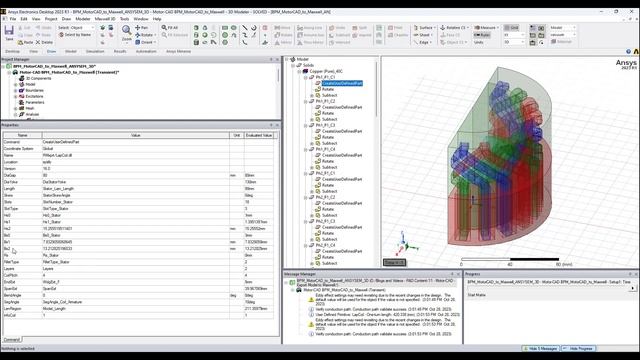Click the Hs2 value cell
The height and width of the screenshot is (360, 640).
tap(136, 229)
